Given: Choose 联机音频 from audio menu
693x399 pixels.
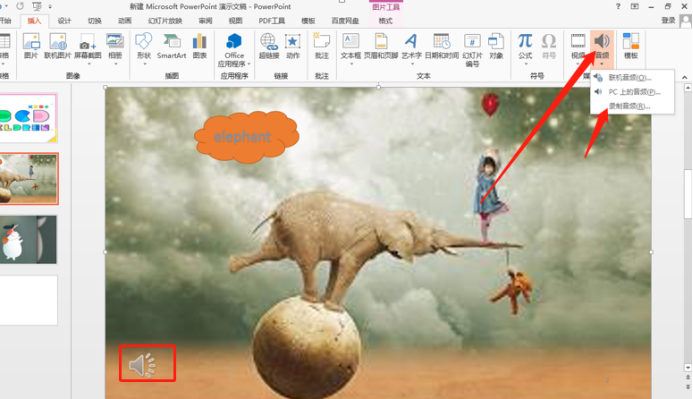Looking at the screenshot, I should [x=632, y=78].
